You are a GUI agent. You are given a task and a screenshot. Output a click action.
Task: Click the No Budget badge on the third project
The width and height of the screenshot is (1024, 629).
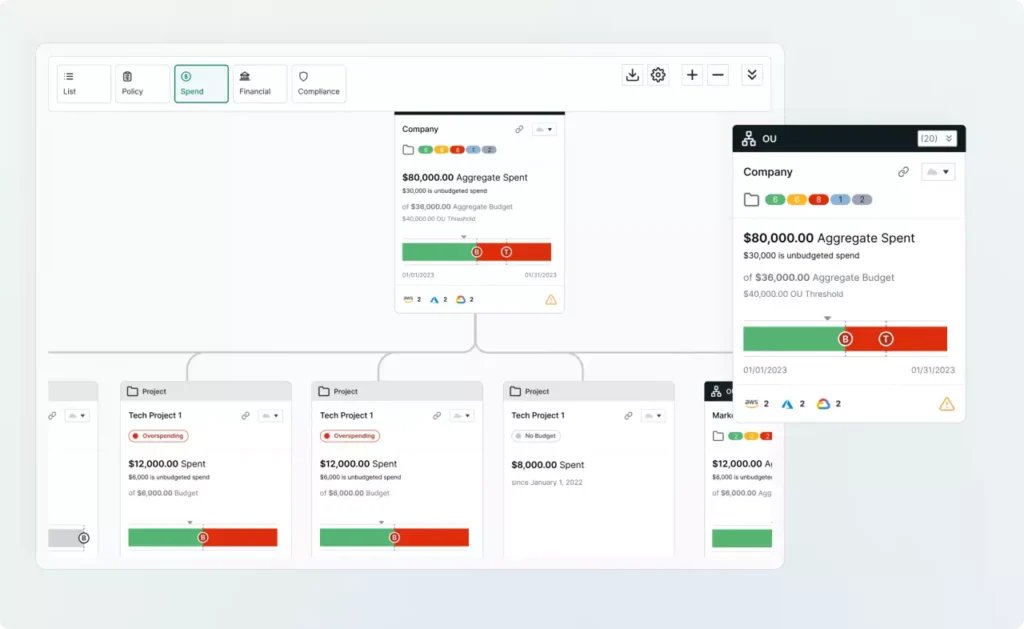click(535, 435)
